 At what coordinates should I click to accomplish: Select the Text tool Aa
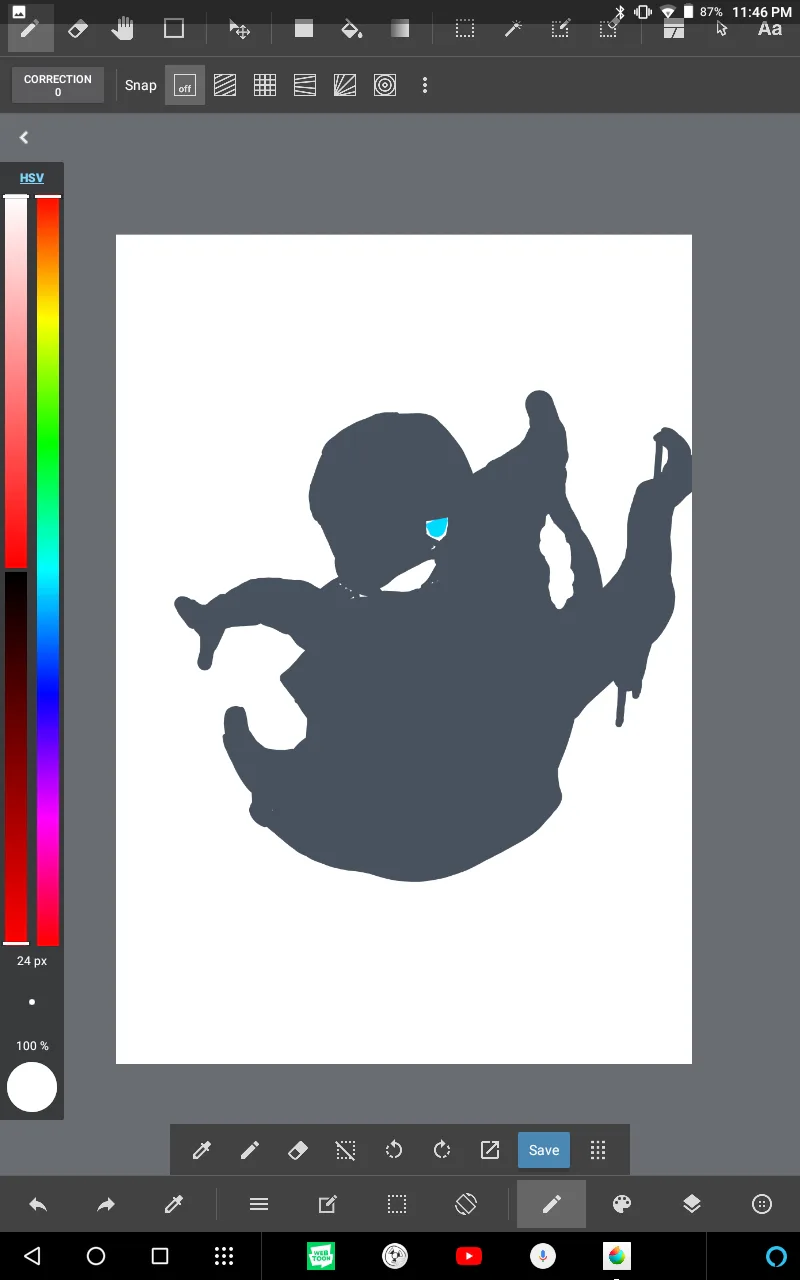[x=770, y=29]
